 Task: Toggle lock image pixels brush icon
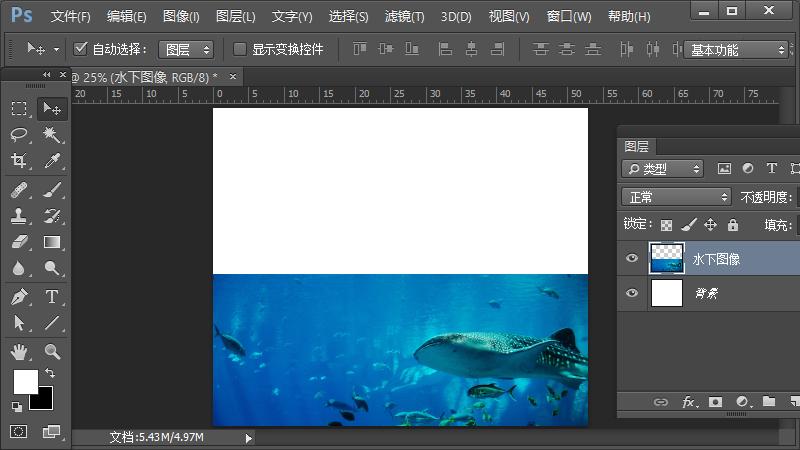point(689,224)
